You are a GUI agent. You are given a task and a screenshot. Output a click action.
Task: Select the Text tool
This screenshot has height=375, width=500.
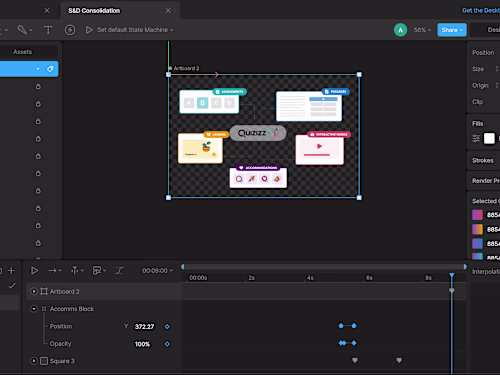(48, 30)
